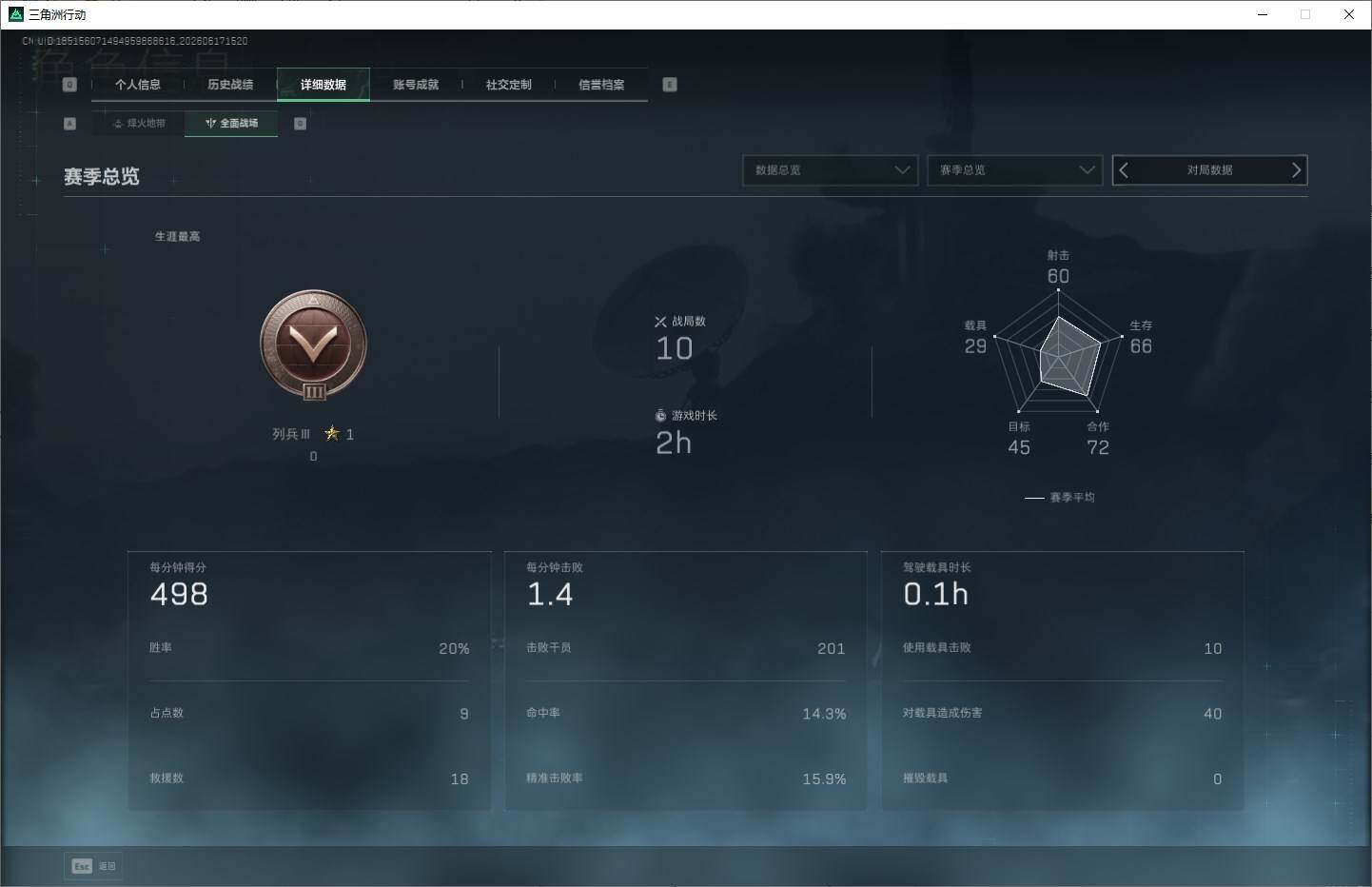Click the Q key hint icon
The image size is (1372, 887).
69,85
